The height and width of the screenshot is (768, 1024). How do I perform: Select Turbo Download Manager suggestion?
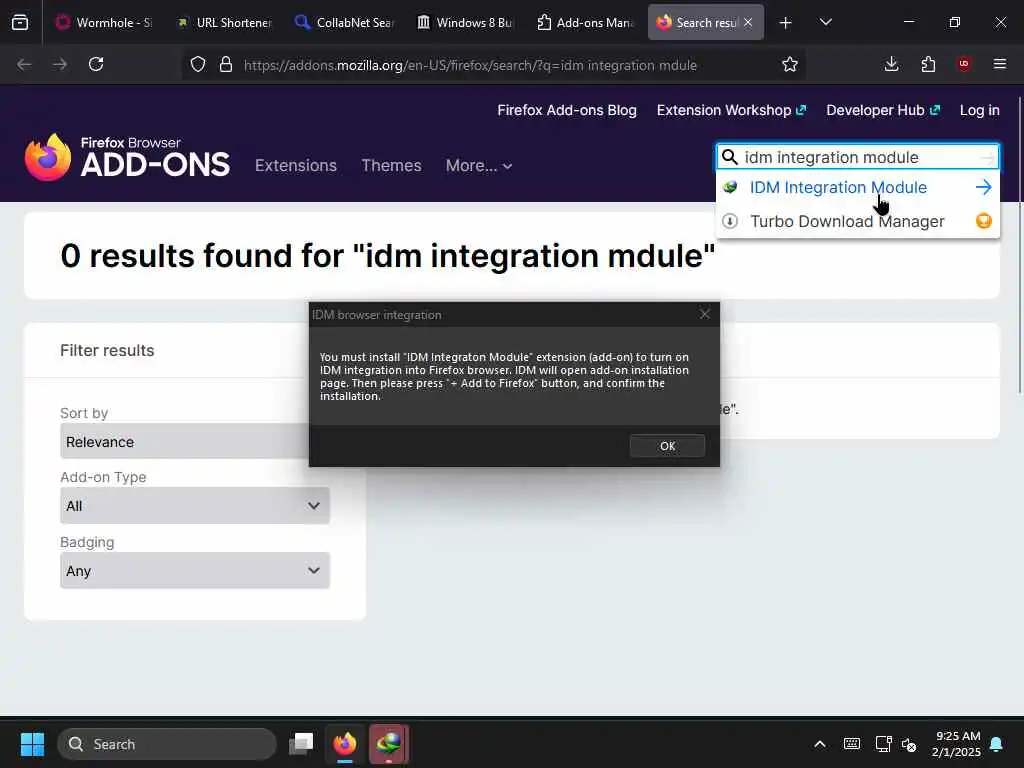[847, 221]
